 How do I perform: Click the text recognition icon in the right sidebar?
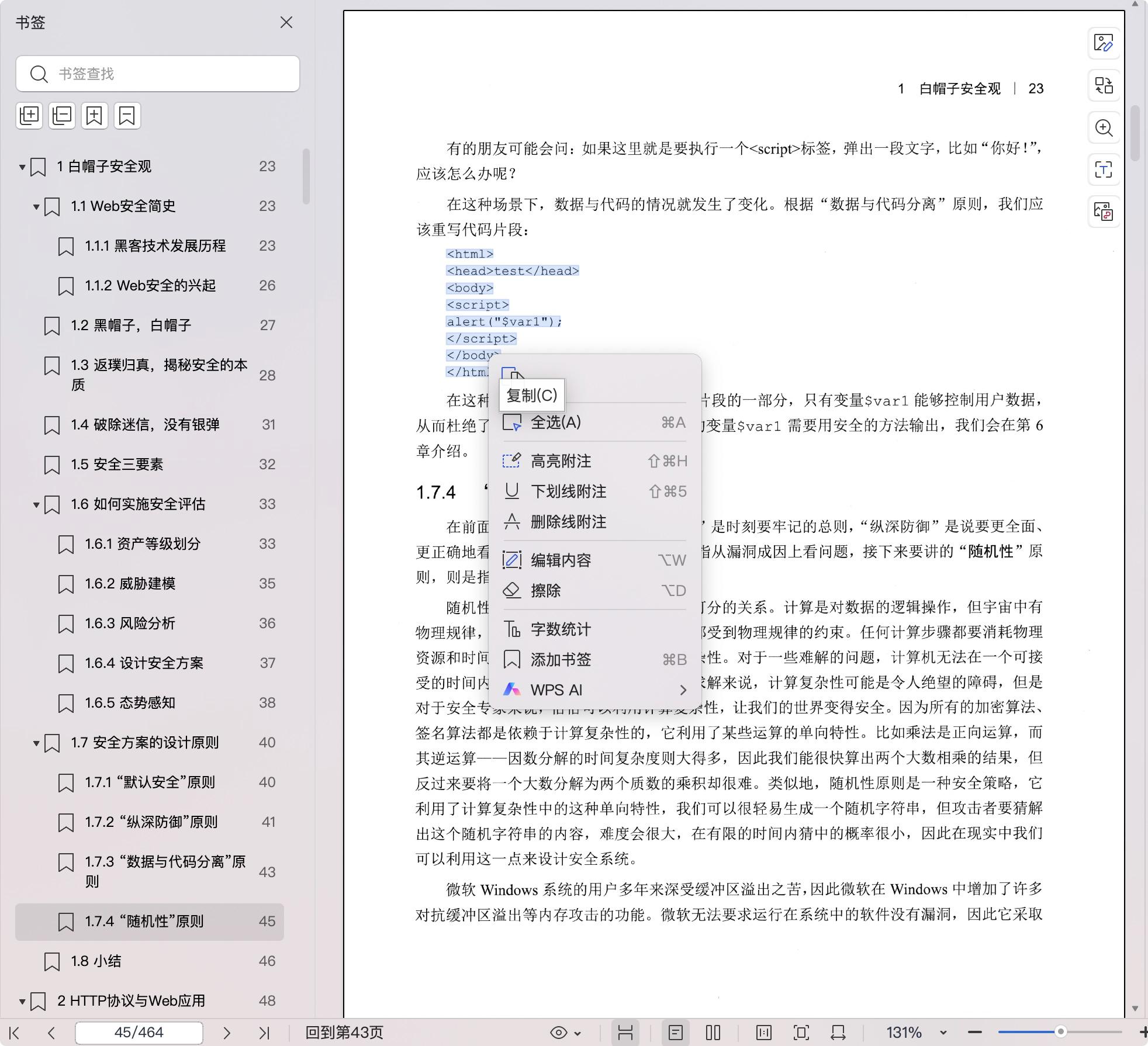point(1104,169)
